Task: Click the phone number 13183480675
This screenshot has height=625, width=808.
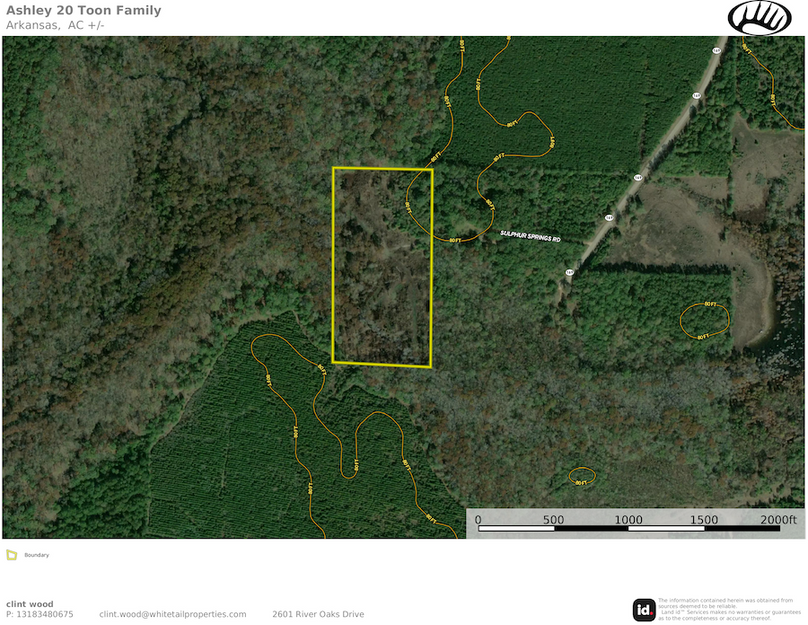Action: click(39, 614)
